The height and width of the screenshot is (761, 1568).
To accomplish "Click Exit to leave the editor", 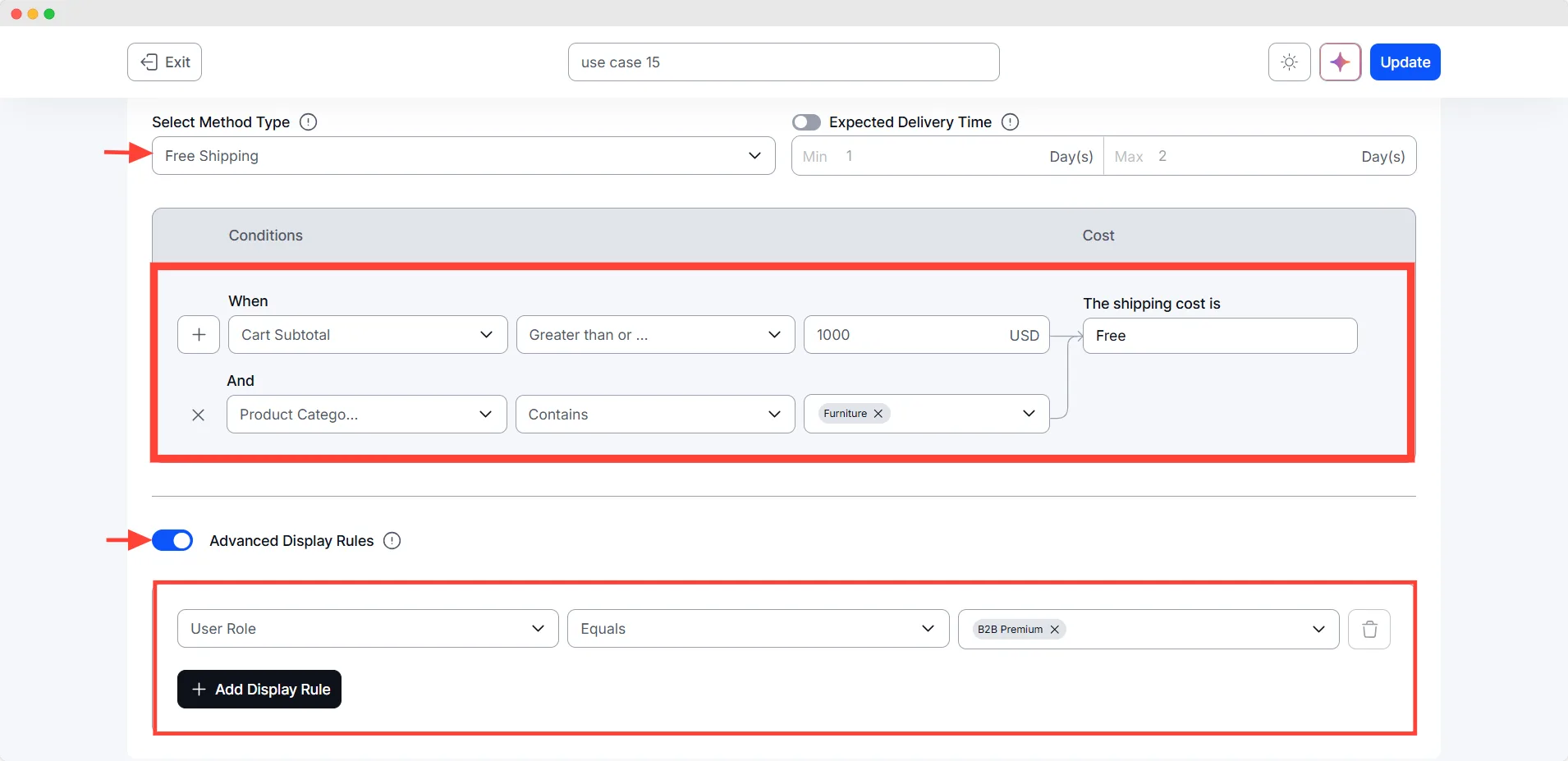I will coord(163,62).
